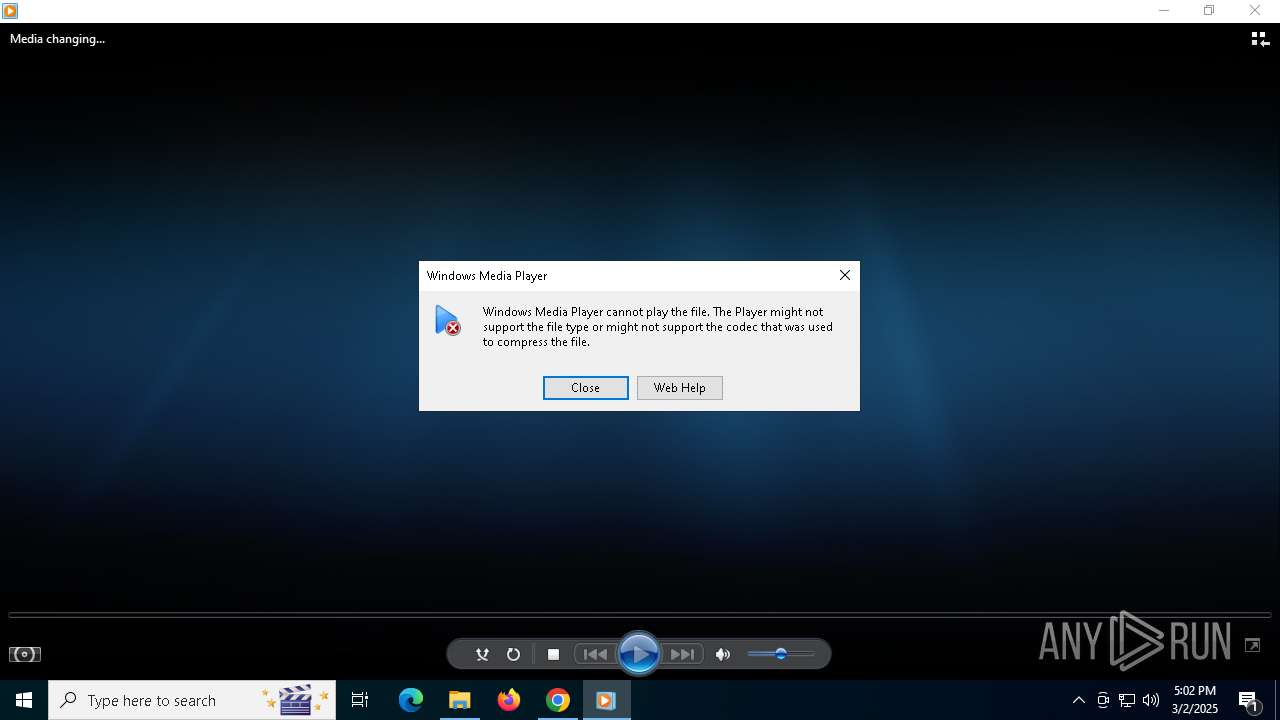This screenshot has width=1280, height=720.
Task: Open network status tray icon
Action: point(1127,700)
